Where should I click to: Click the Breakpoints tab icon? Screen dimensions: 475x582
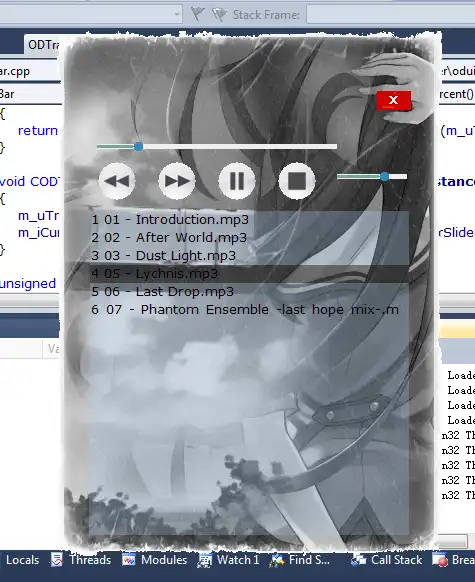click(x=440, y=560)
